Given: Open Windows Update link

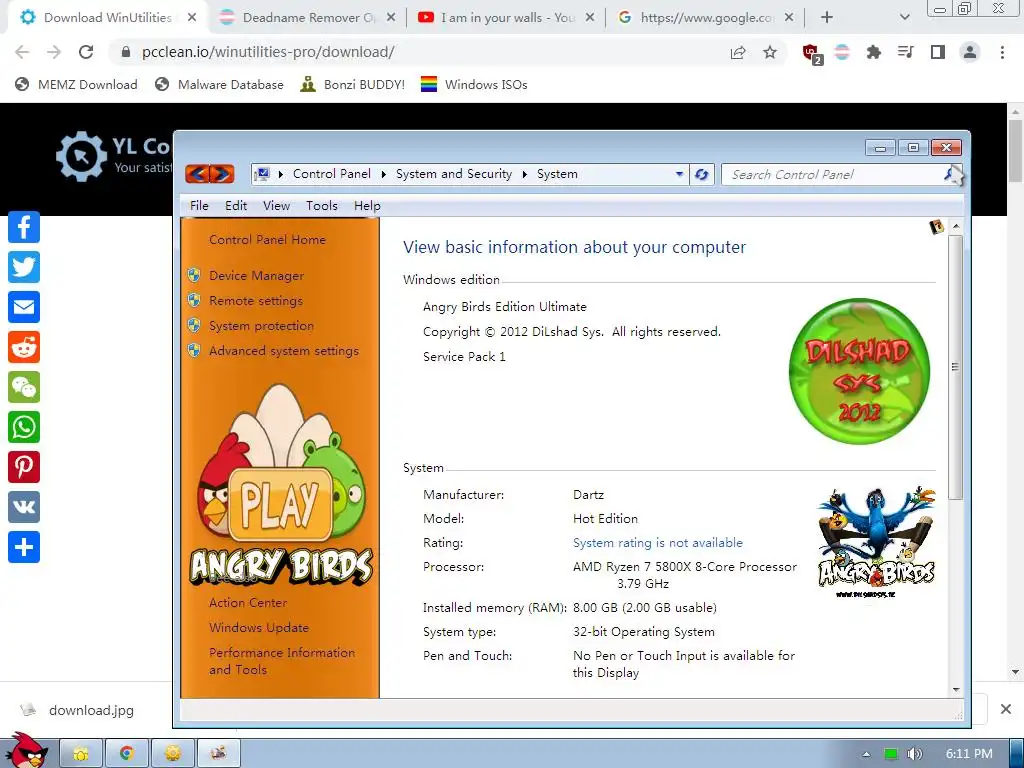Looking at the screenshot, I should click(x=259, y=628).
